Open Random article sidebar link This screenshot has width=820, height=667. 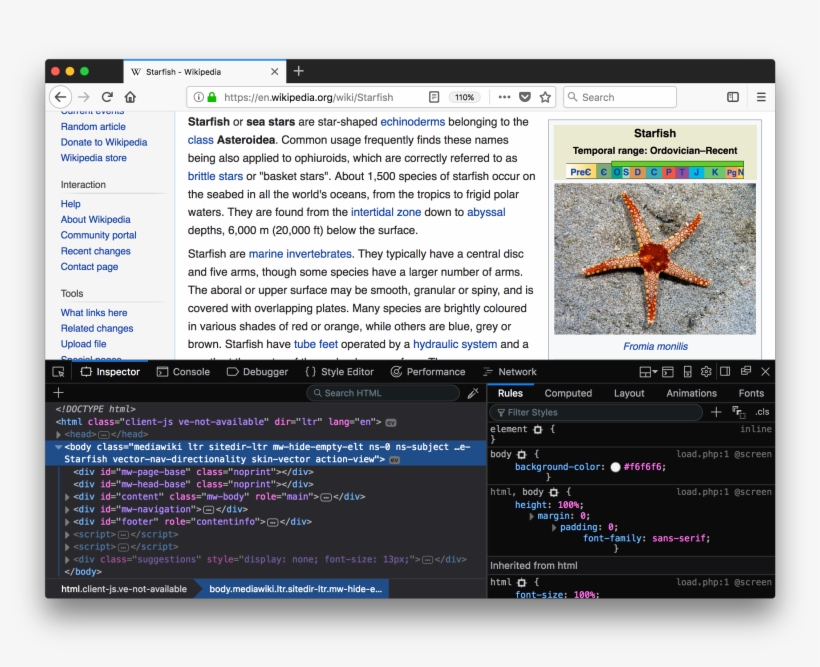[x=93, y=127]
